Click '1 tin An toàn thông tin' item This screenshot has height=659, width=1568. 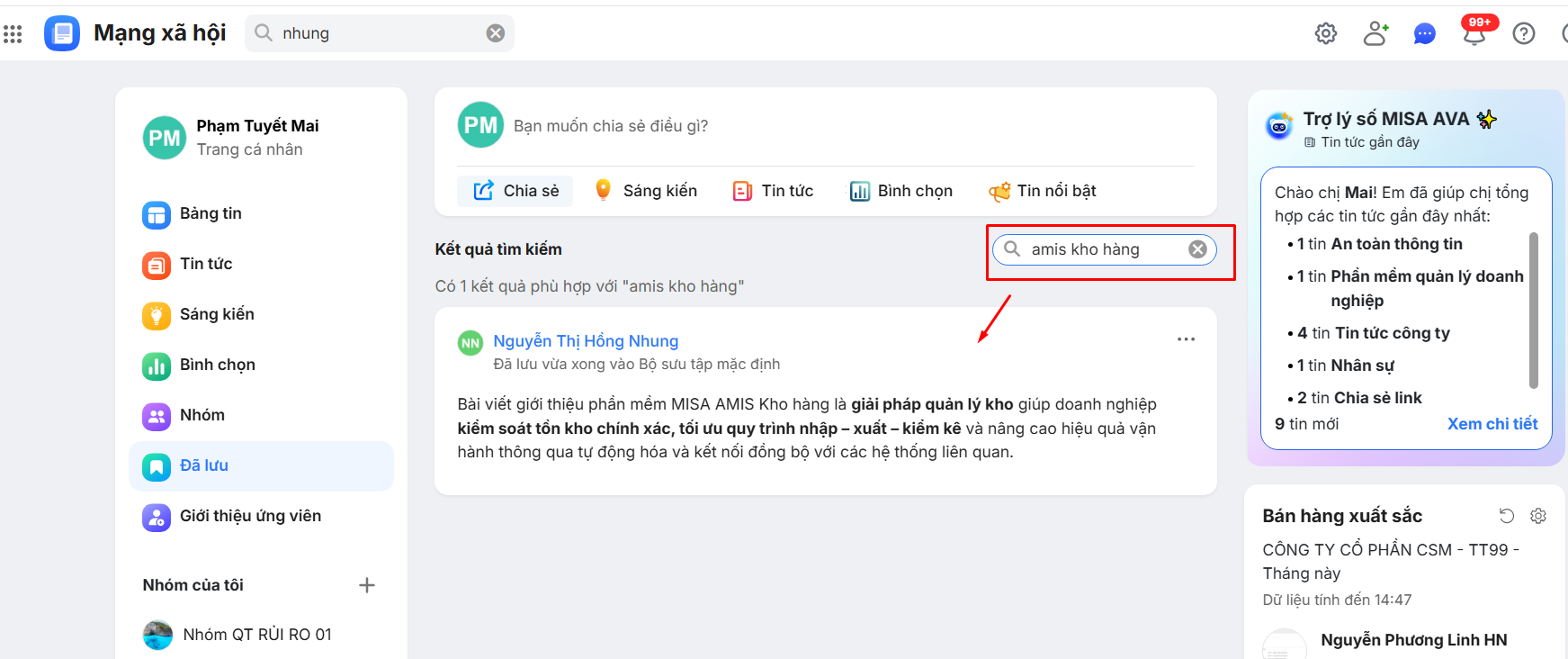pyautogui.click(x=1380, y=244)
